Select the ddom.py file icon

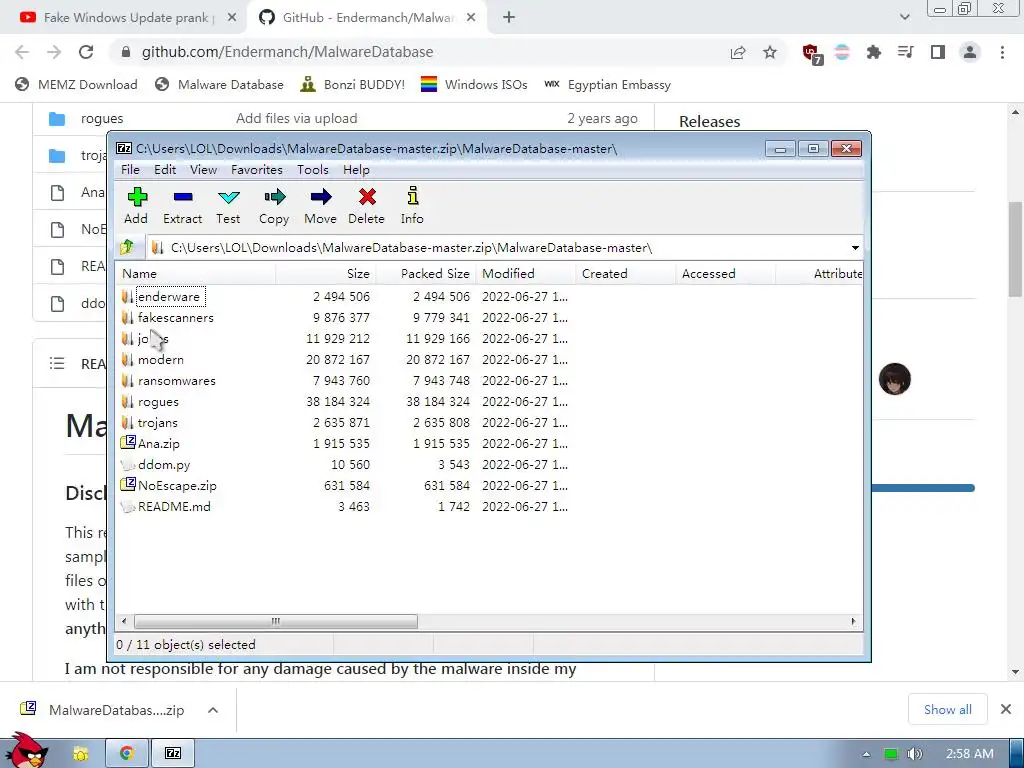(127, 464)
